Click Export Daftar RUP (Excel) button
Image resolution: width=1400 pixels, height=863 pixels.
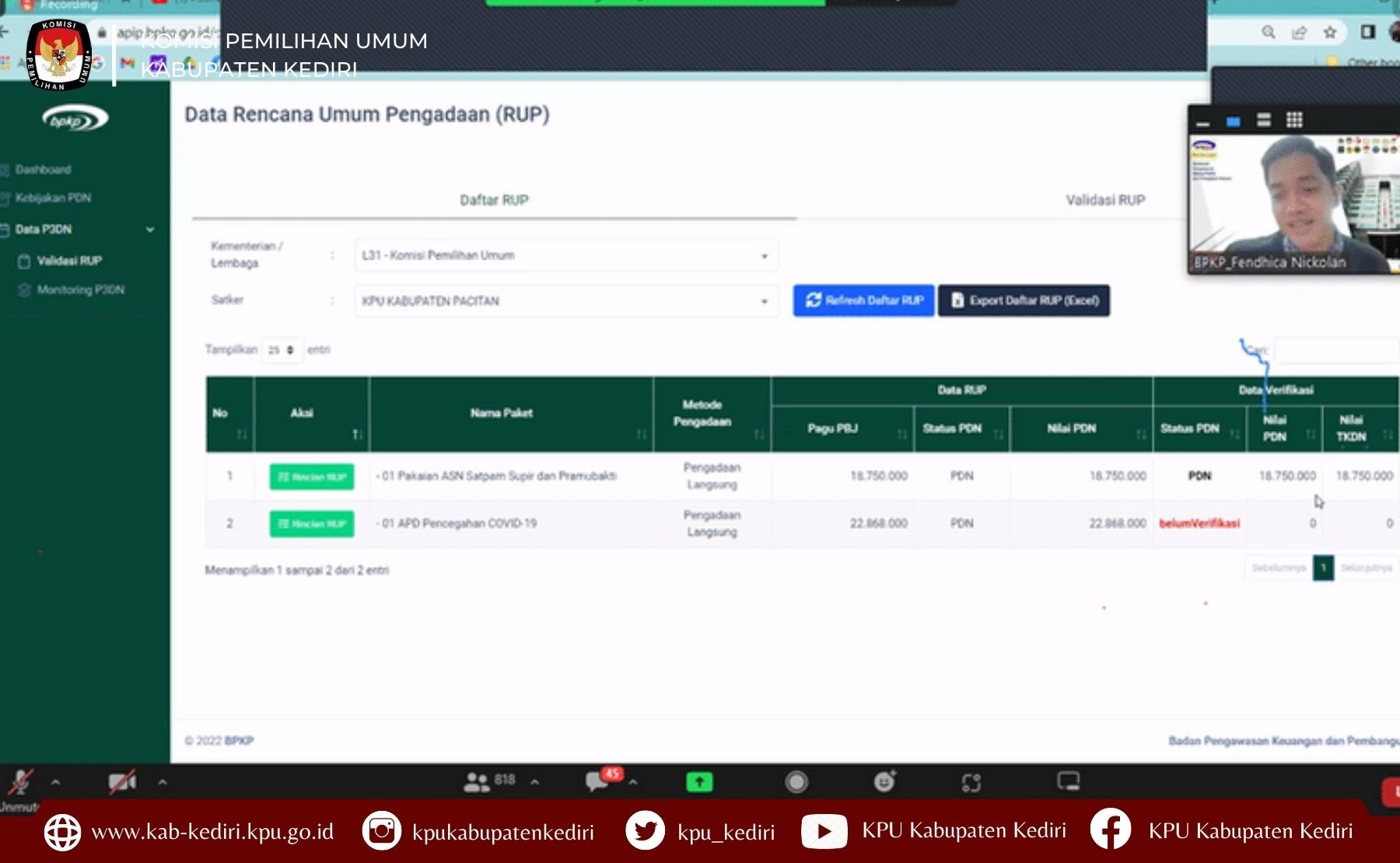click(1024, 301)
